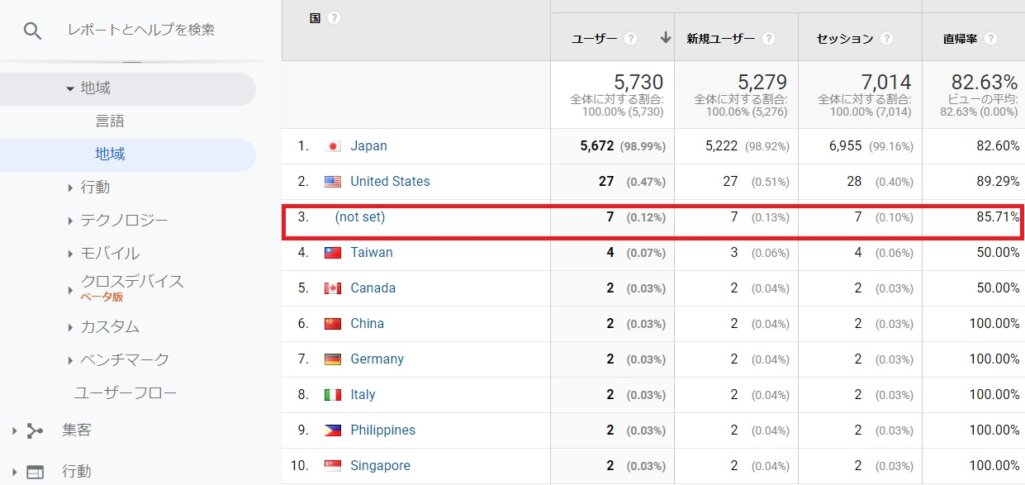Click help icon beside 直帰率 column

coord(990,39)
